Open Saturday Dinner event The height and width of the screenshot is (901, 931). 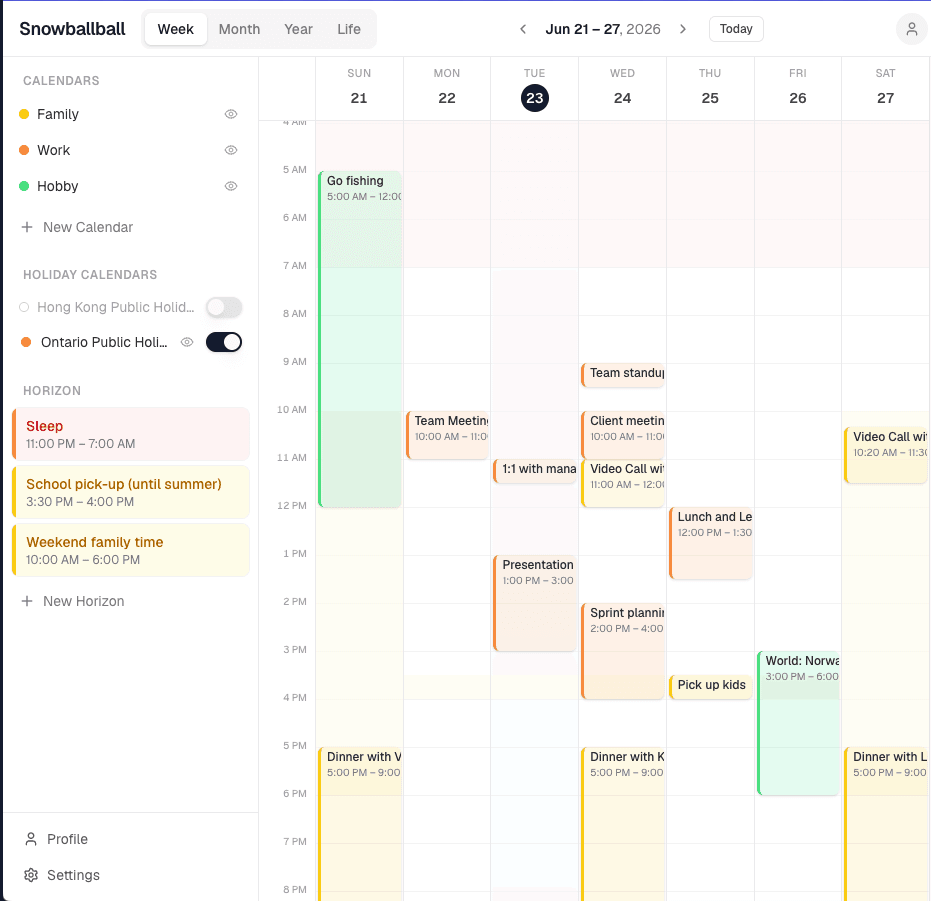(885, 824)
